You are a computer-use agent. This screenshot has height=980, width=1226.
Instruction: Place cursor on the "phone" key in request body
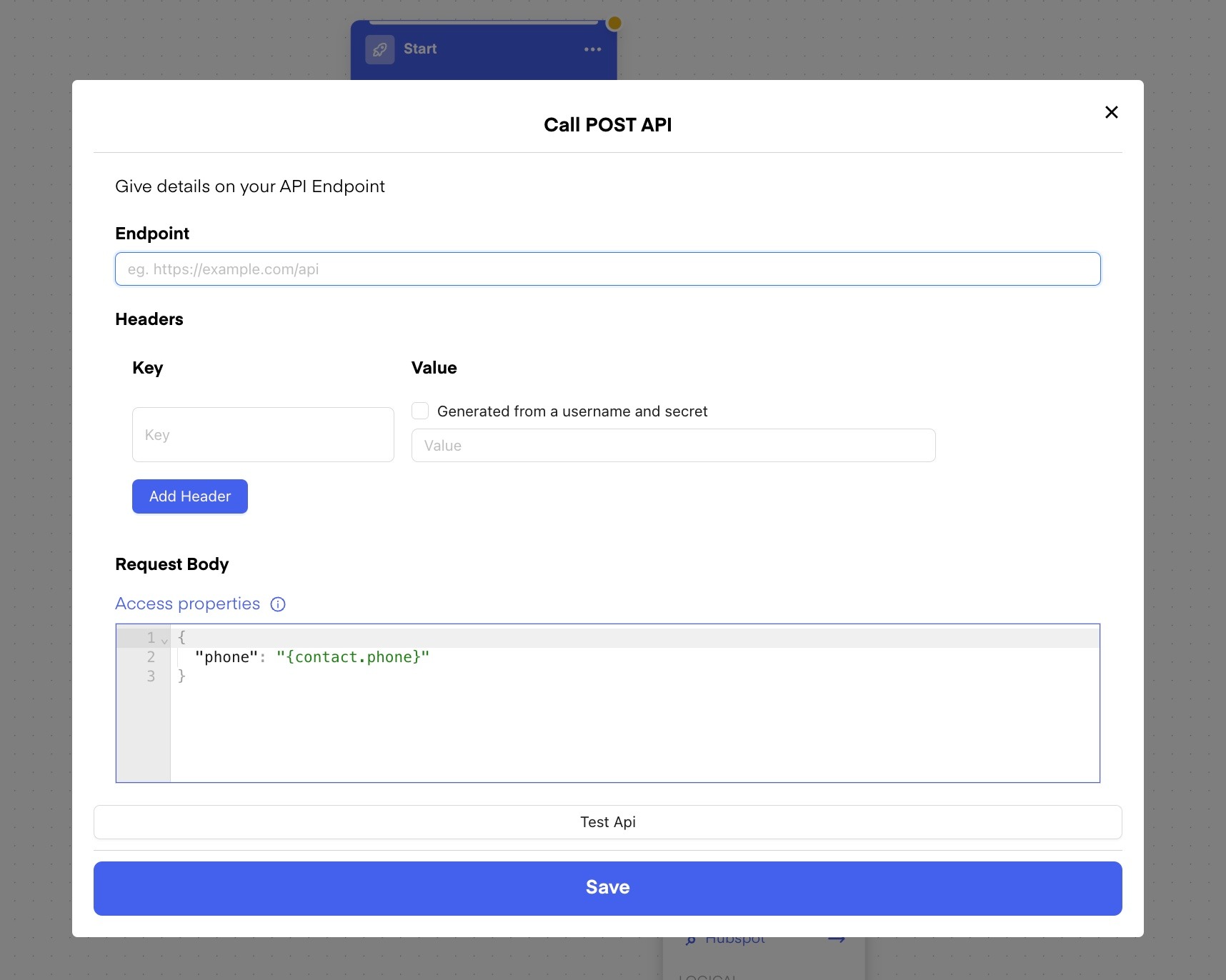tap(226, 657)
